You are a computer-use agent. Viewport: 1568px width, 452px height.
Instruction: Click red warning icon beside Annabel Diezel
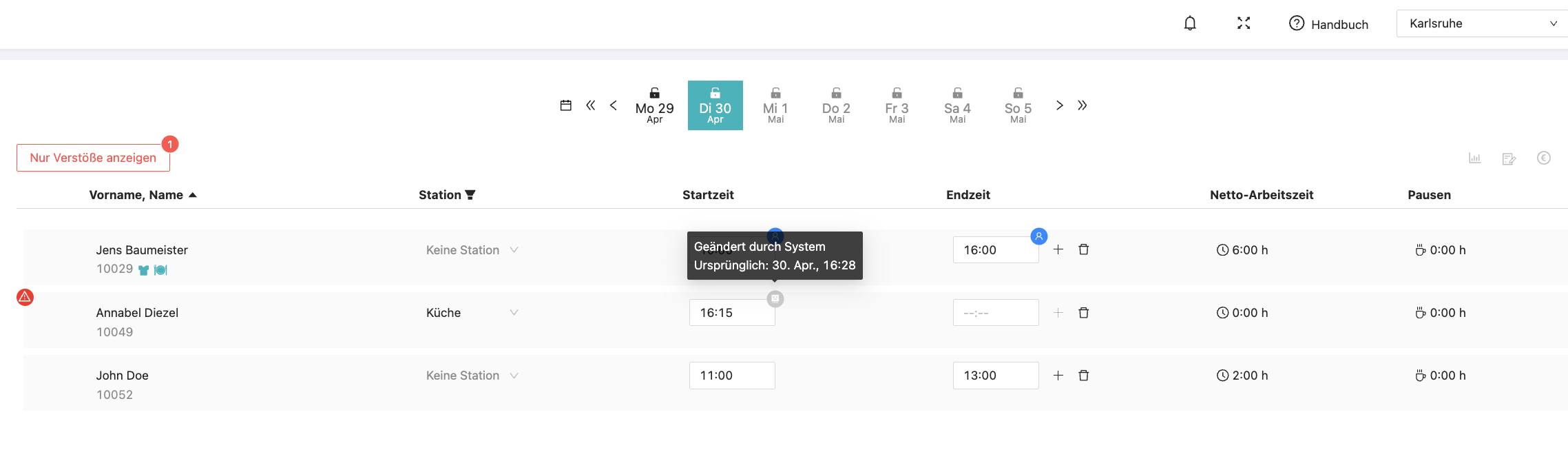click(x=25, y=297)
